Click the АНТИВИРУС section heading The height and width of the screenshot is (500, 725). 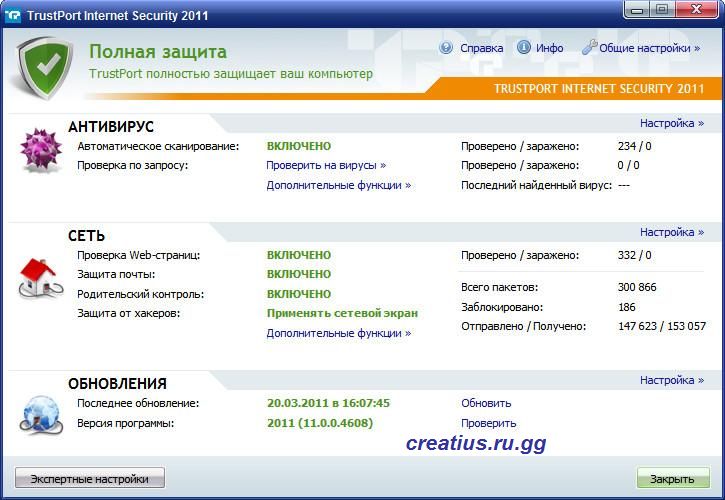[x=111, y=127]
